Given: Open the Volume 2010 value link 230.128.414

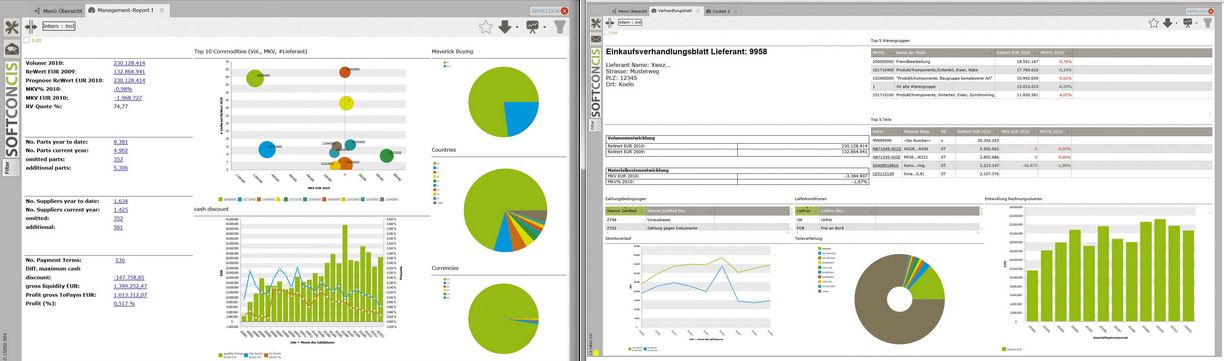Looking at the screenshot, I should coord(129,62).
